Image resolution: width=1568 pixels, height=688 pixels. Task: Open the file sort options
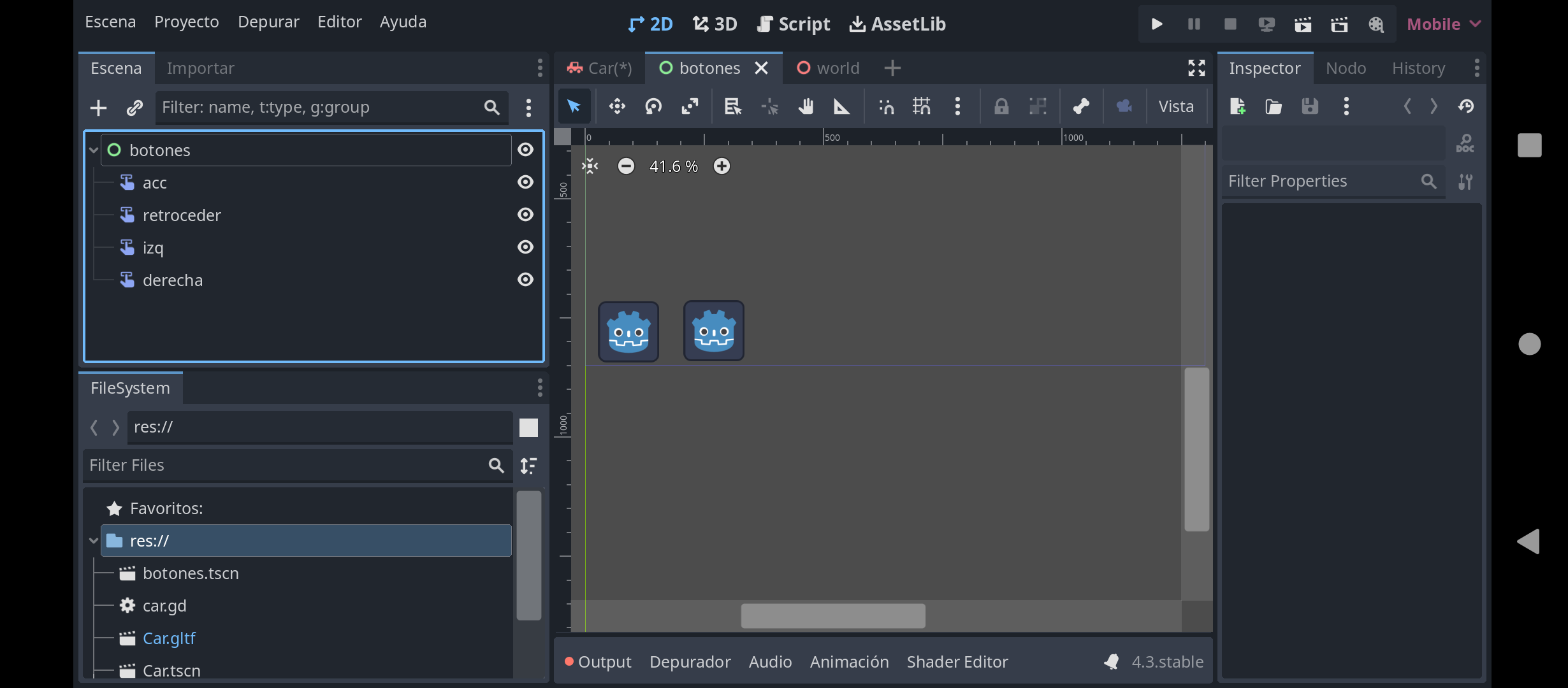pos(528,466)
